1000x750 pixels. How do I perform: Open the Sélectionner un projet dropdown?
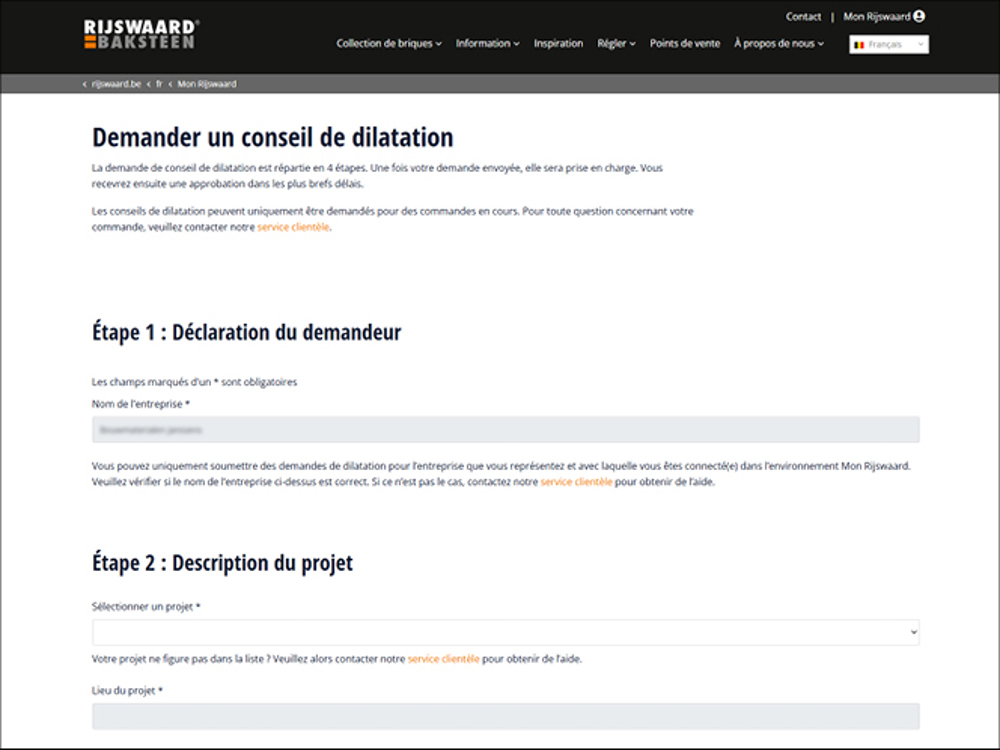pyautogui.click(x=505, y=632)
